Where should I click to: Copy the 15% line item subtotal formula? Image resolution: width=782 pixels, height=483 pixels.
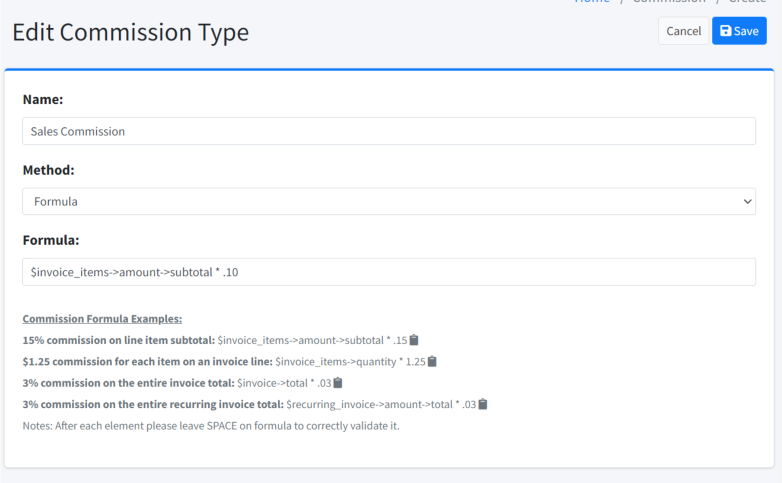(x=414, y=340)
